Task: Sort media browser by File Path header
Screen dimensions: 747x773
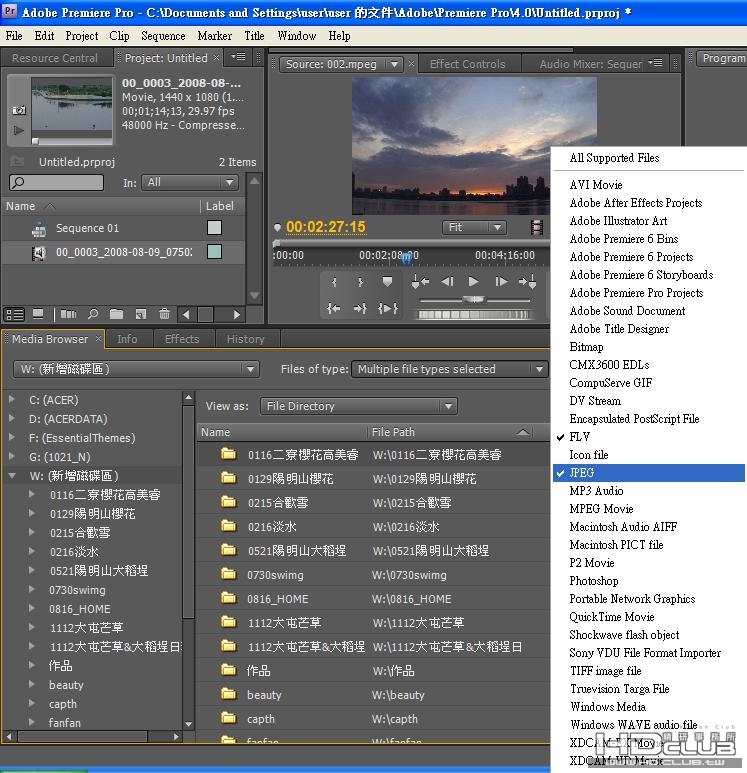Action: point(393,432)
